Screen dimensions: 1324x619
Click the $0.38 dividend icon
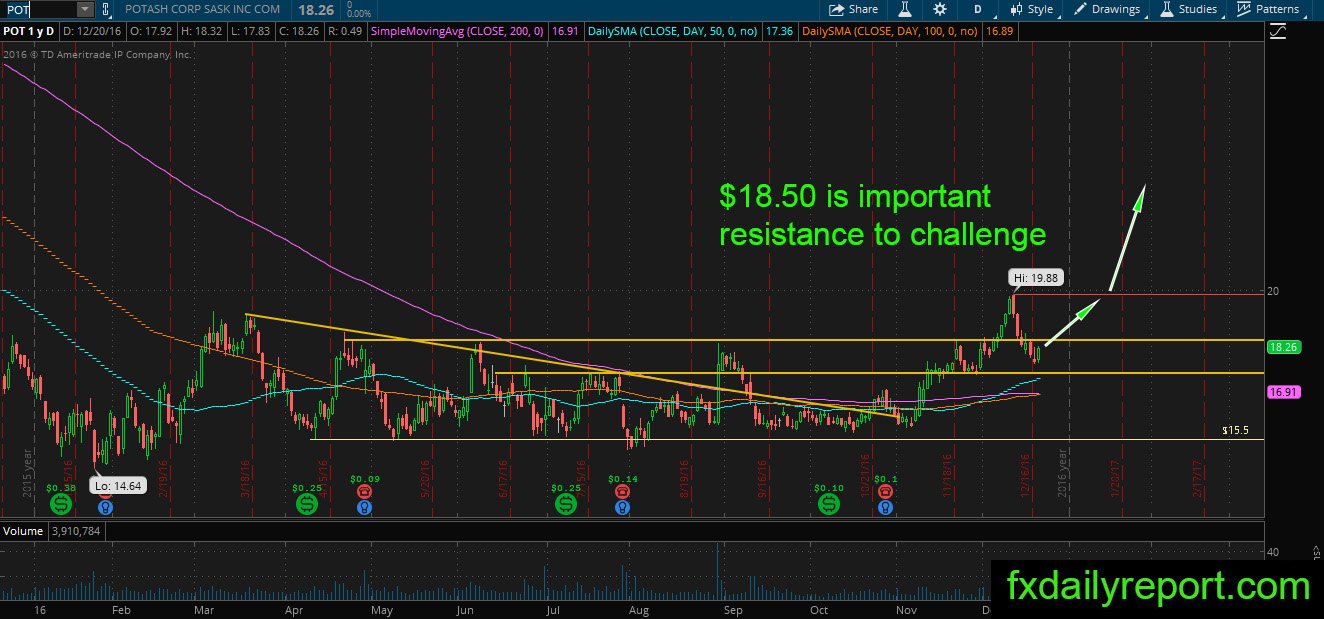click(61, 504)
